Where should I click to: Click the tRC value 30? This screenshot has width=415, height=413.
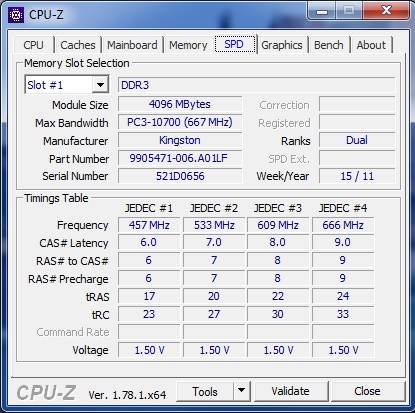tap(278, 314)
